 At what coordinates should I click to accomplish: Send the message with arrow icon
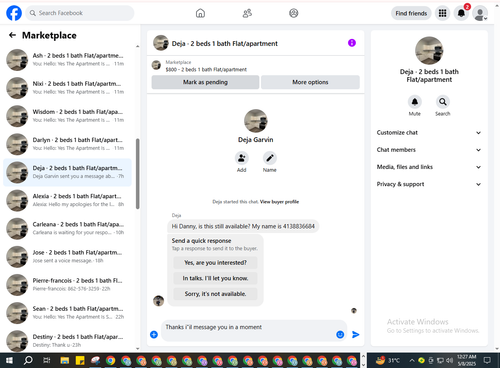(x=356, y=334)
